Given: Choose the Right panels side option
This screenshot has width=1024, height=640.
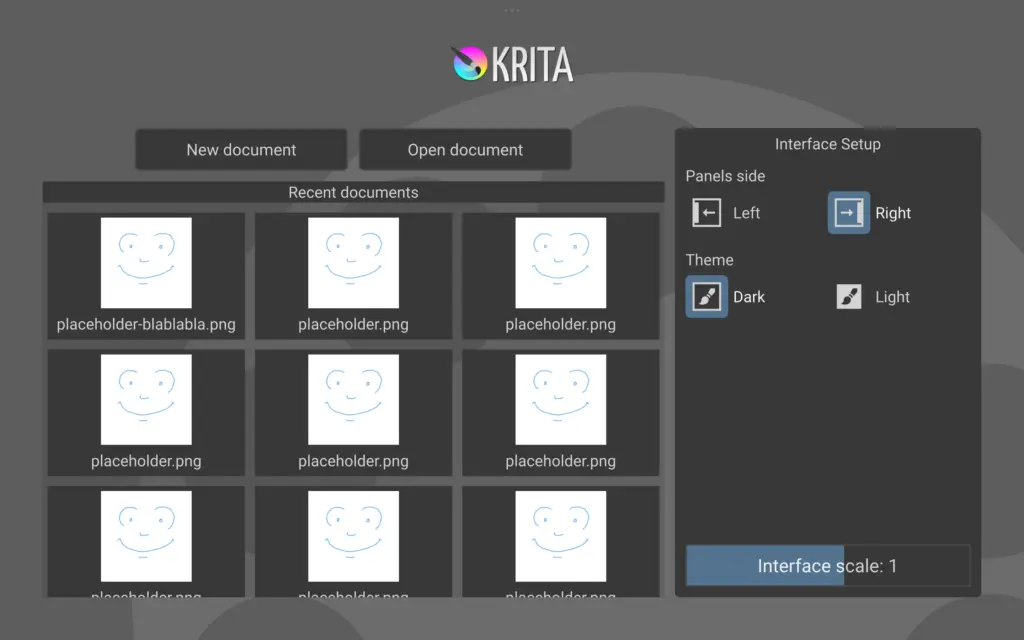Looking at the screenshot, I should coord(849,213).
